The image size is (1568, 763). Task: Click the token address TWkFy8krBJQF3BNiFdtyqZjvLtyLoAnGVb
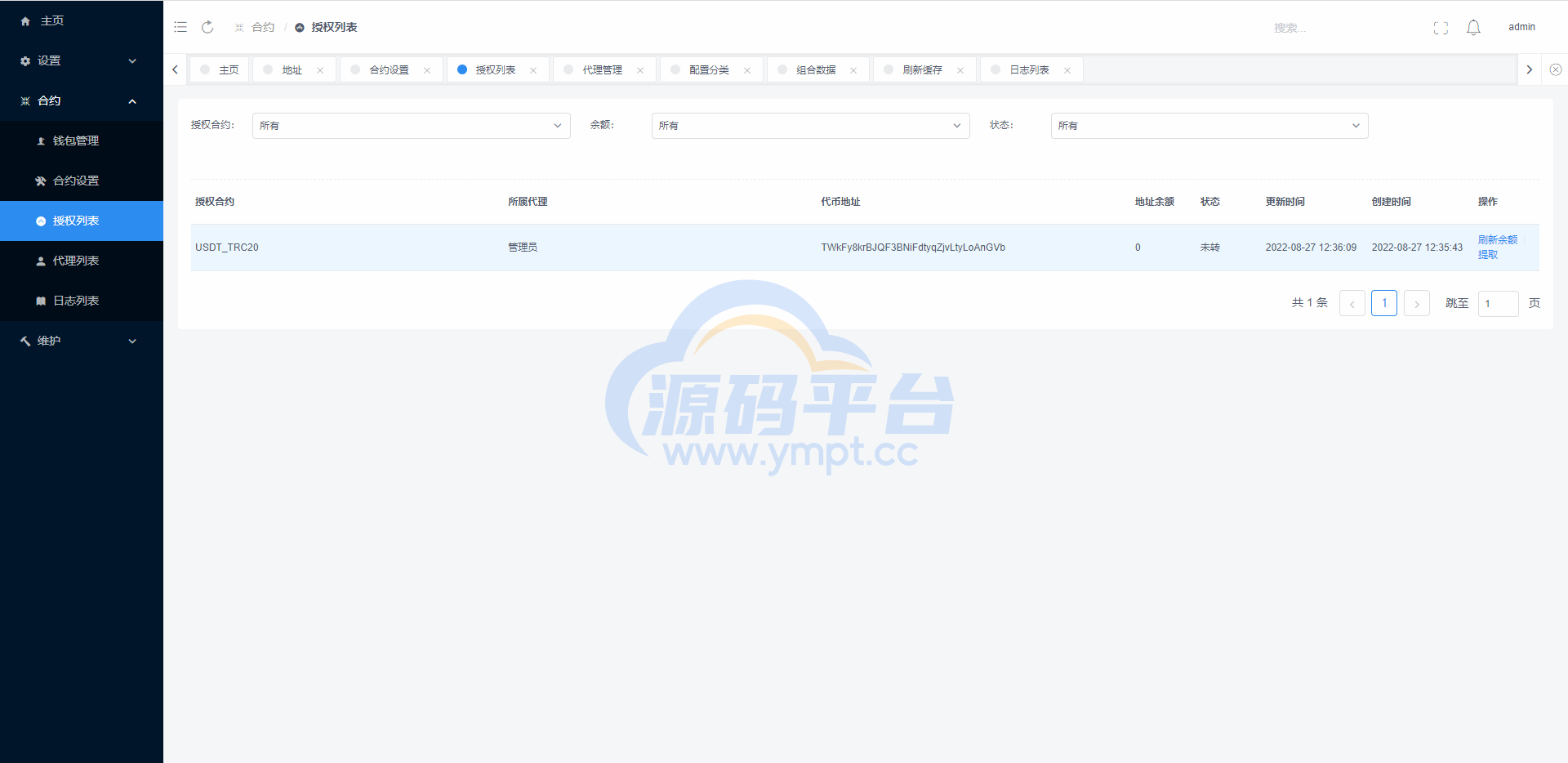913,248
